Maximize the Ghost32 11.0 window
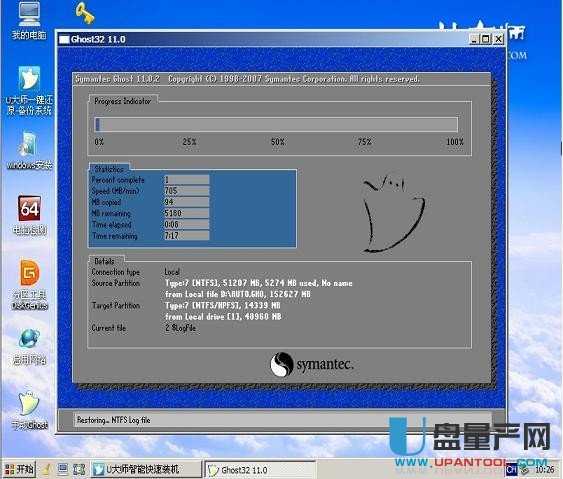Image resolution: width=563 pixels, height=479 pixels. pos(485,39)
